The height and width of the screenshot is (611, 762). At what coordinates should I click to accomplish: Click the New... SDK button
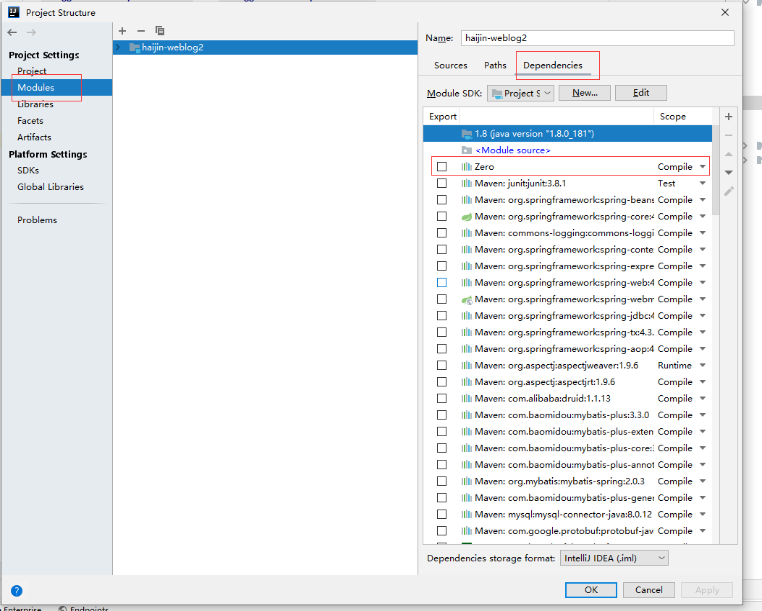[585, 93]
